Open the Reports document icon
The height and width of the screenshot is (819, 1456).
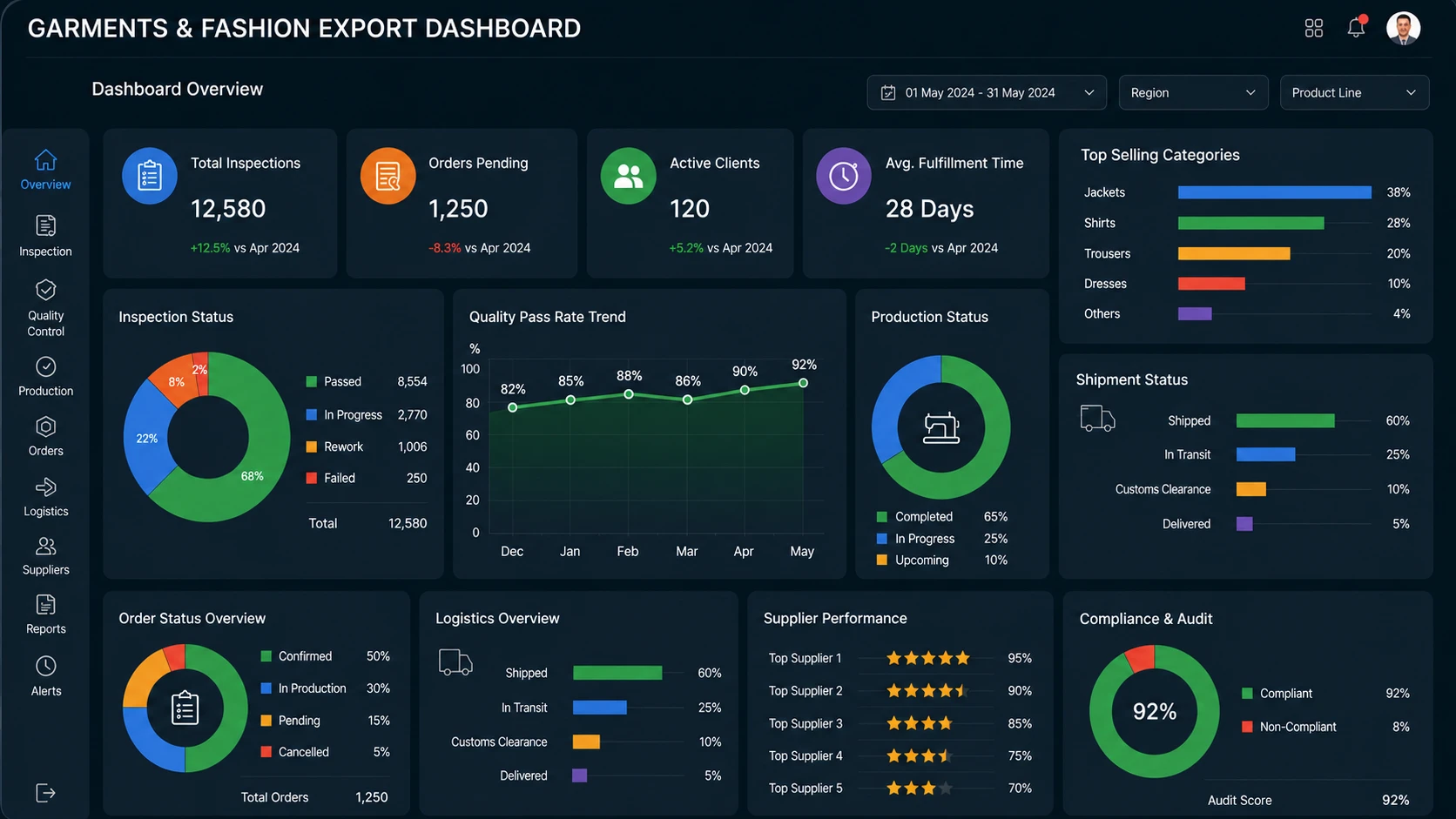(45, 605)
